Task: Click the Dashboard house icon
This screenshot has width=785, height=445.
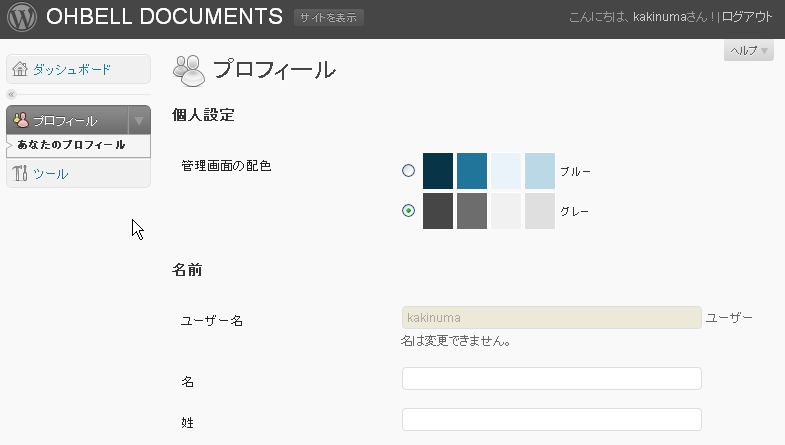Action: click(x=20, y=69)
